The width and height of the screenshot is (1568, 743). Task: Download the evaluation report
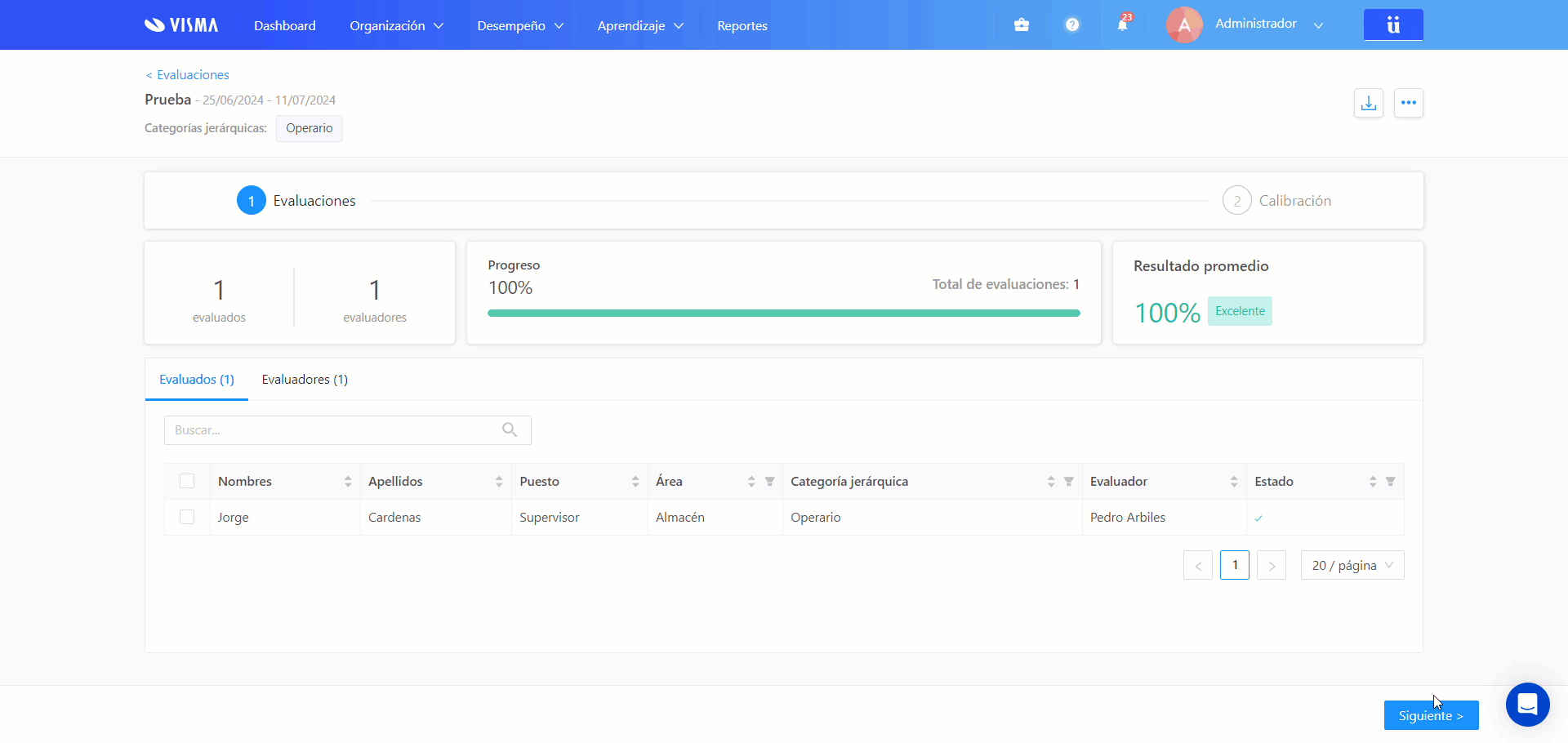pyautogui.click(x=1369, y=103)
